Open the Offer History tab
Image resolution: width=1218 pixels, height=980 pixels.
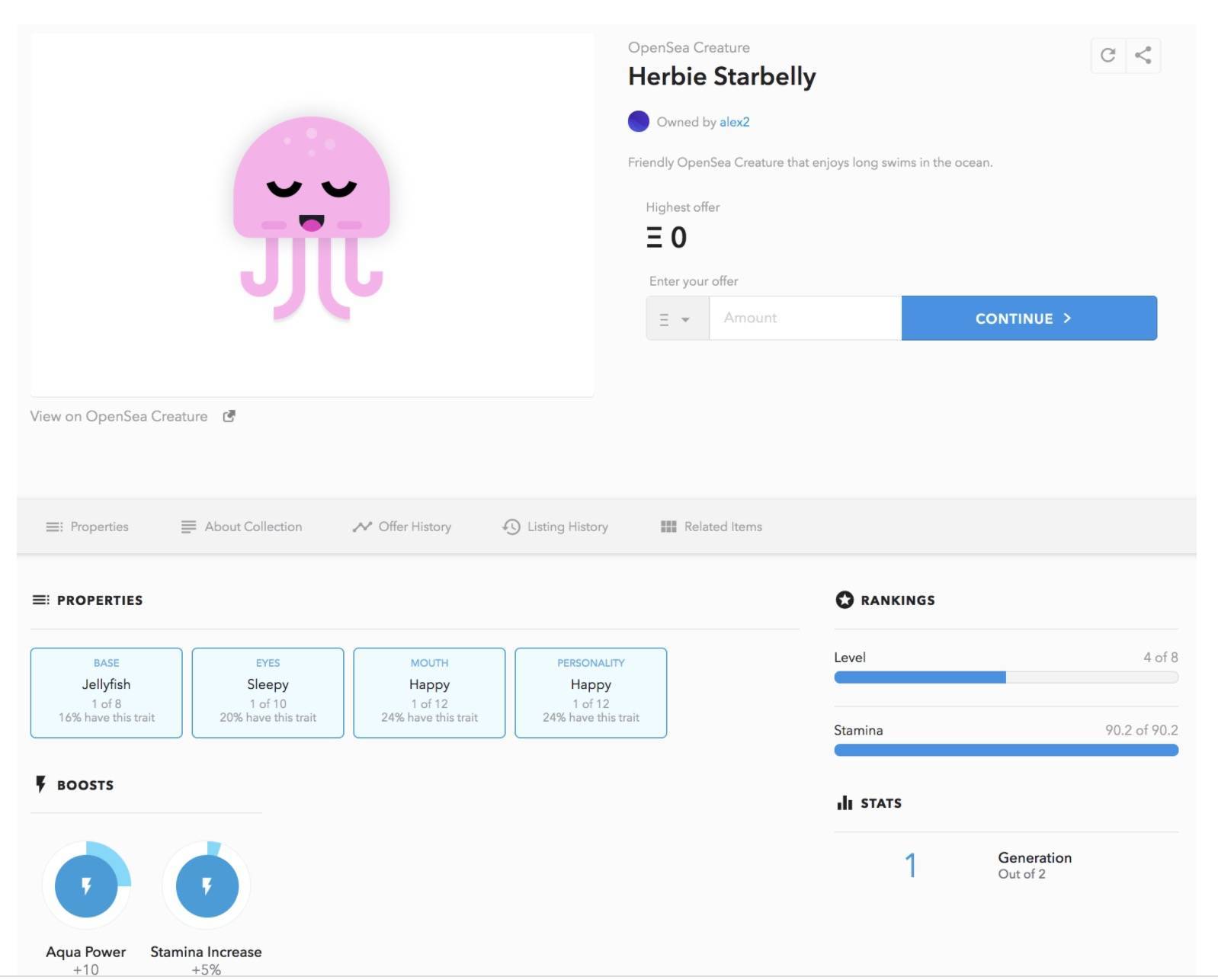(x=402, y=527)
